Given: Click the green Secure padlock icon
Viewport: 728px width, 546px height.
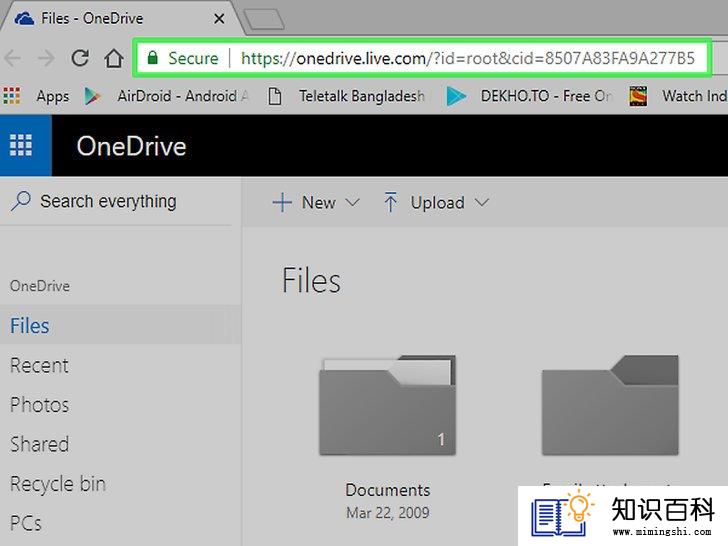Looking at the screenshot, I should [x=152, y=58].
